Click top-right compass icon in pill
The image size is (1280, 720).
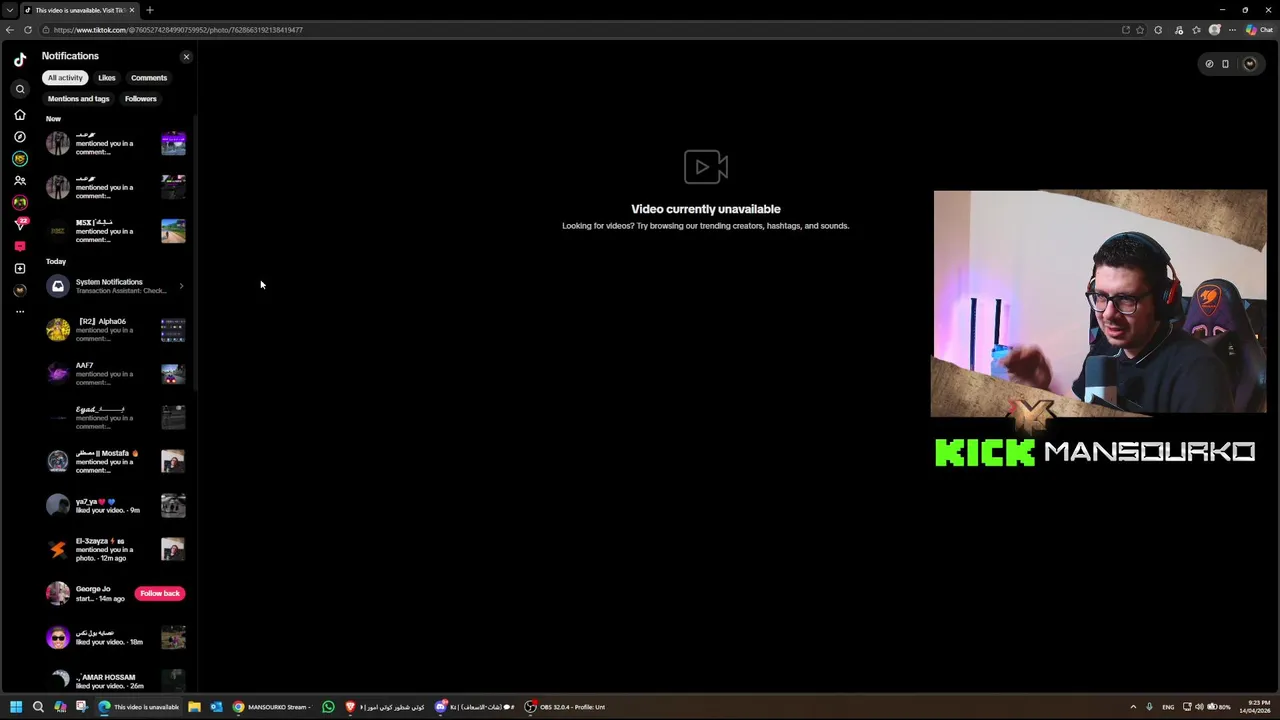(x=1209, y=64)
